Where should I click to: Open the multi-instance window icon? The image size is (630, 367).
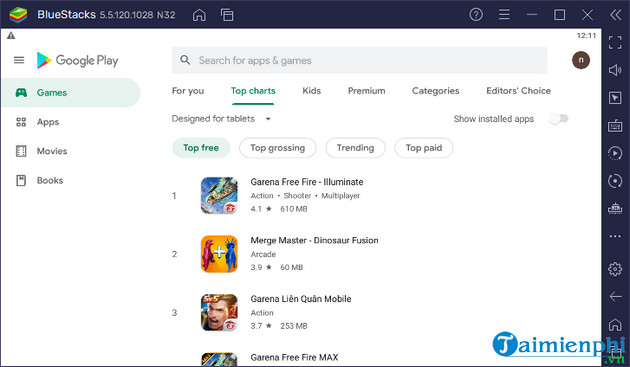click(227, 15)
